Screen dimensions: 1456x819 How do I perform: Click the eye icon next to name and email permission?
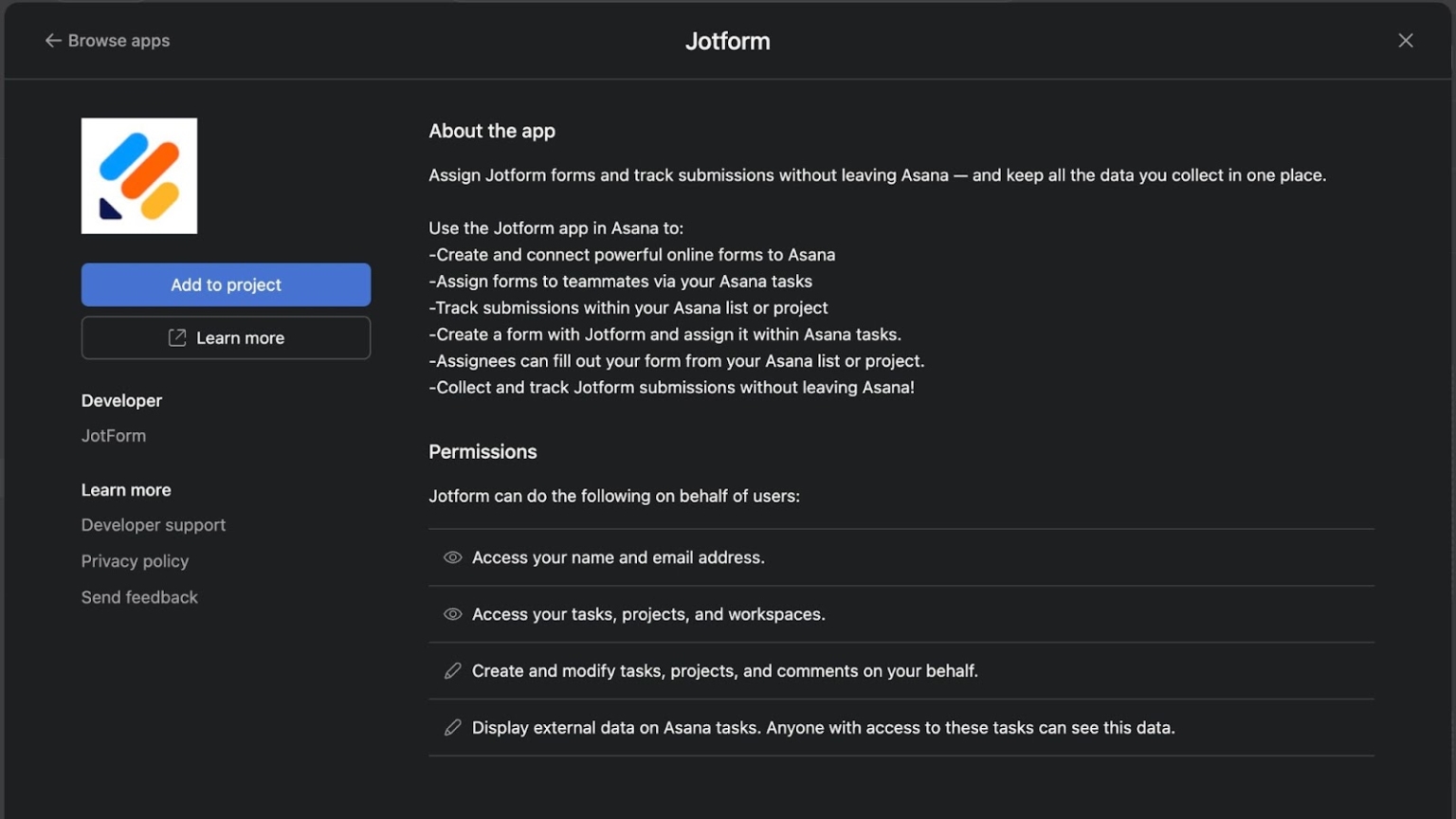[x=452, y=557]
